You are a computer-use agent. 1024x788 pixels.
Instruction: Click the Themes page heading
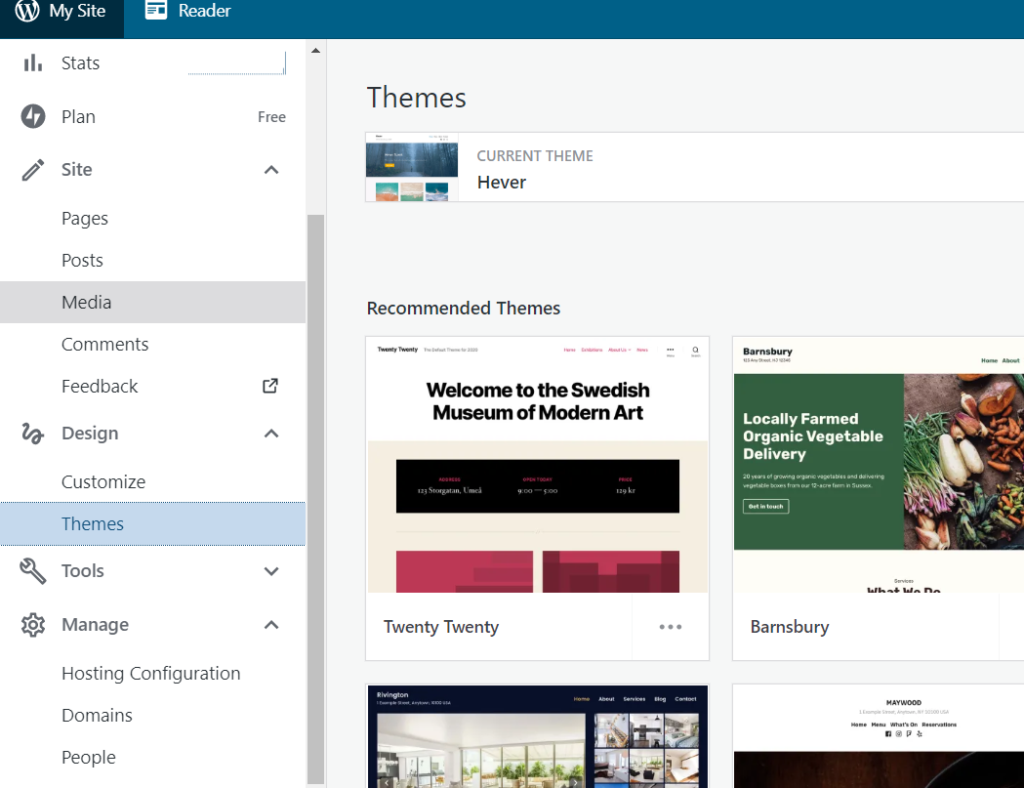pos(416,97)
